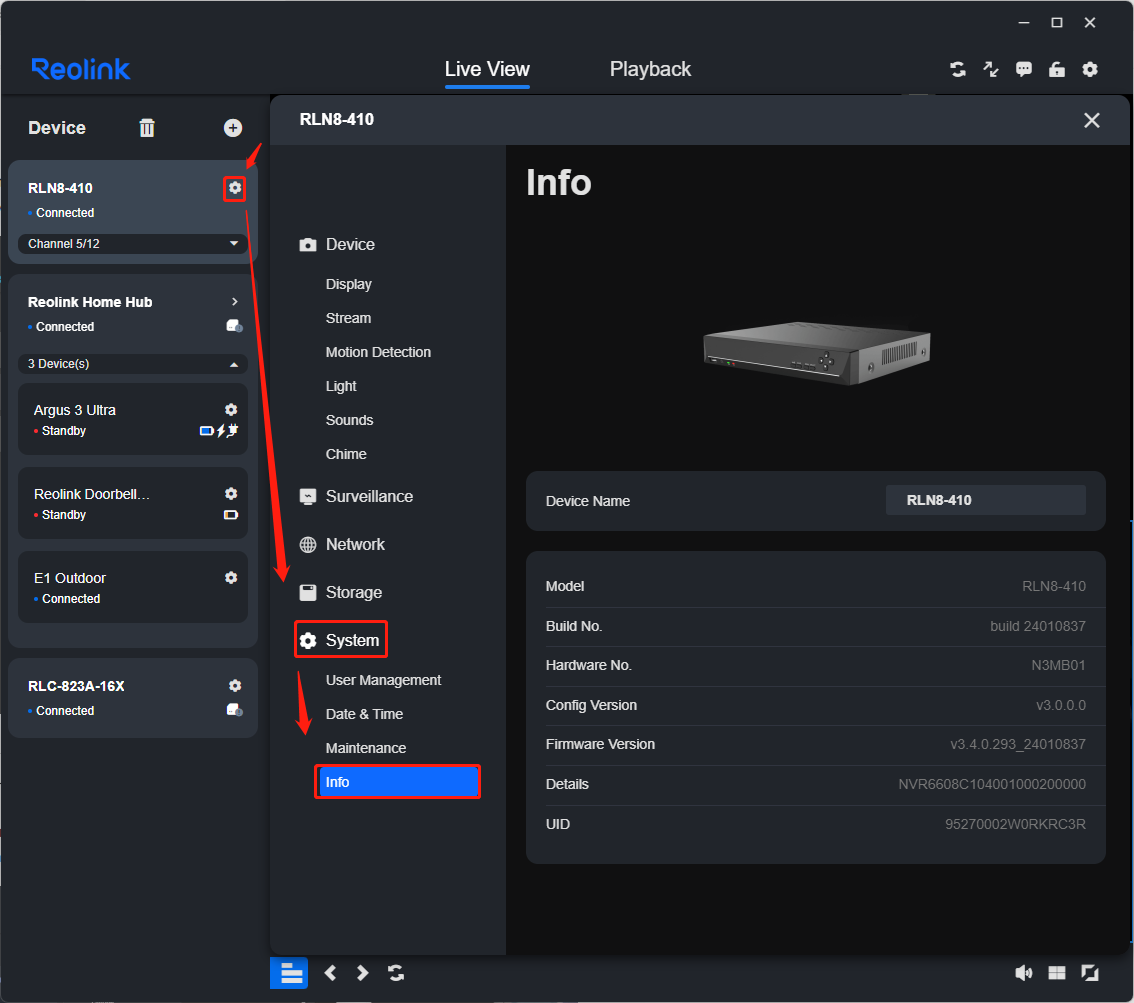Image resolution: width=1134 pixels, height=1003 pixels.
Task: Click the bottom bar refresh icon
Action: tap(396, 973)
